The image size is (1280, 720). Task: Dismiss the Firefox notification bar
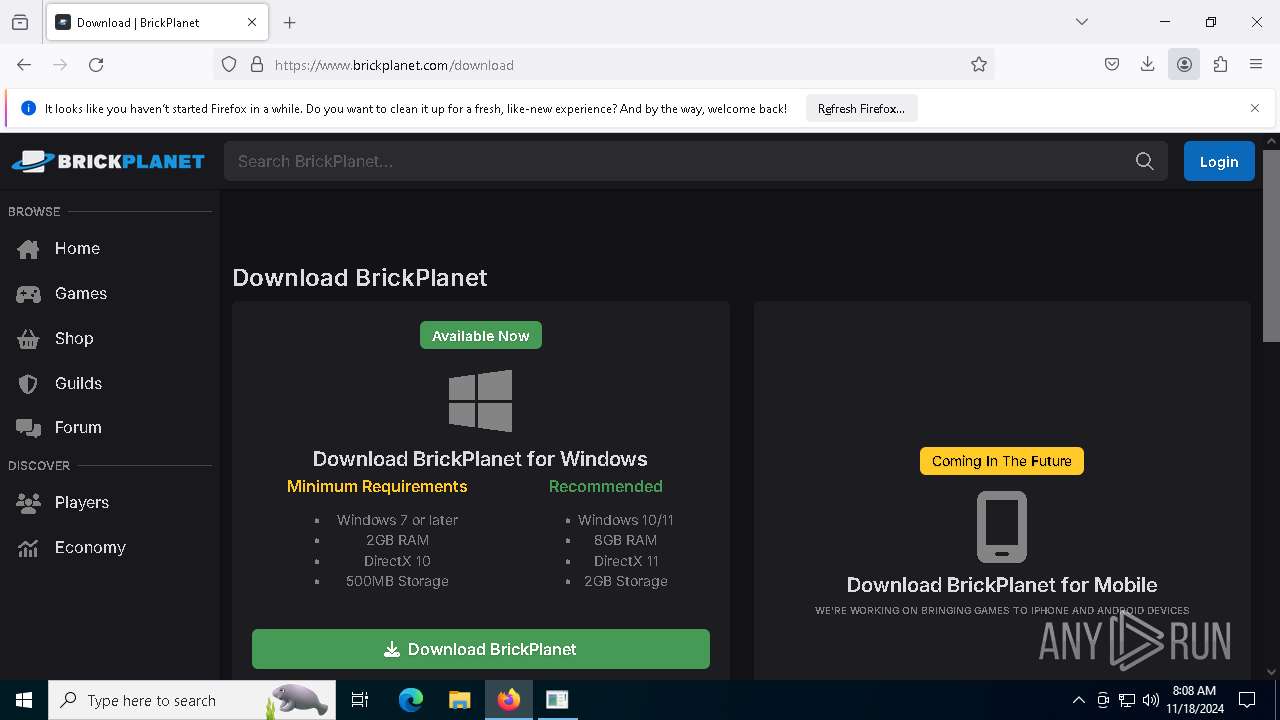pyautogui.click(x=1255, y=108)
